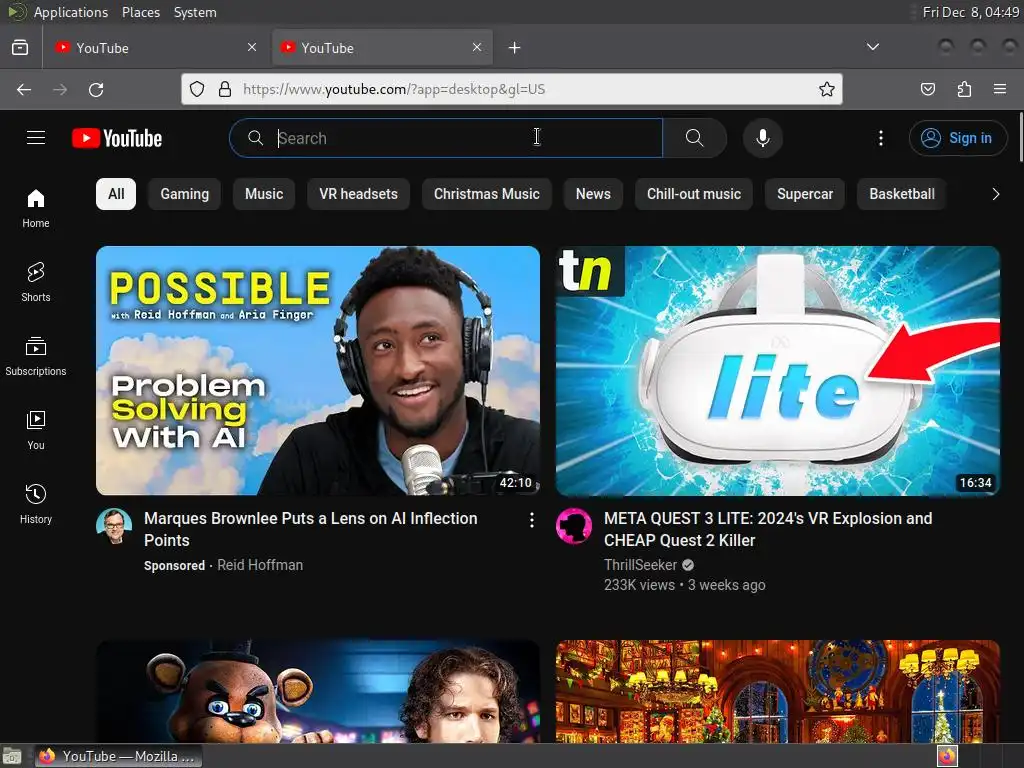Open a new browser tab
Image resolution: width=1024 pixels, height=768 pixels.
tap(515, 48)
